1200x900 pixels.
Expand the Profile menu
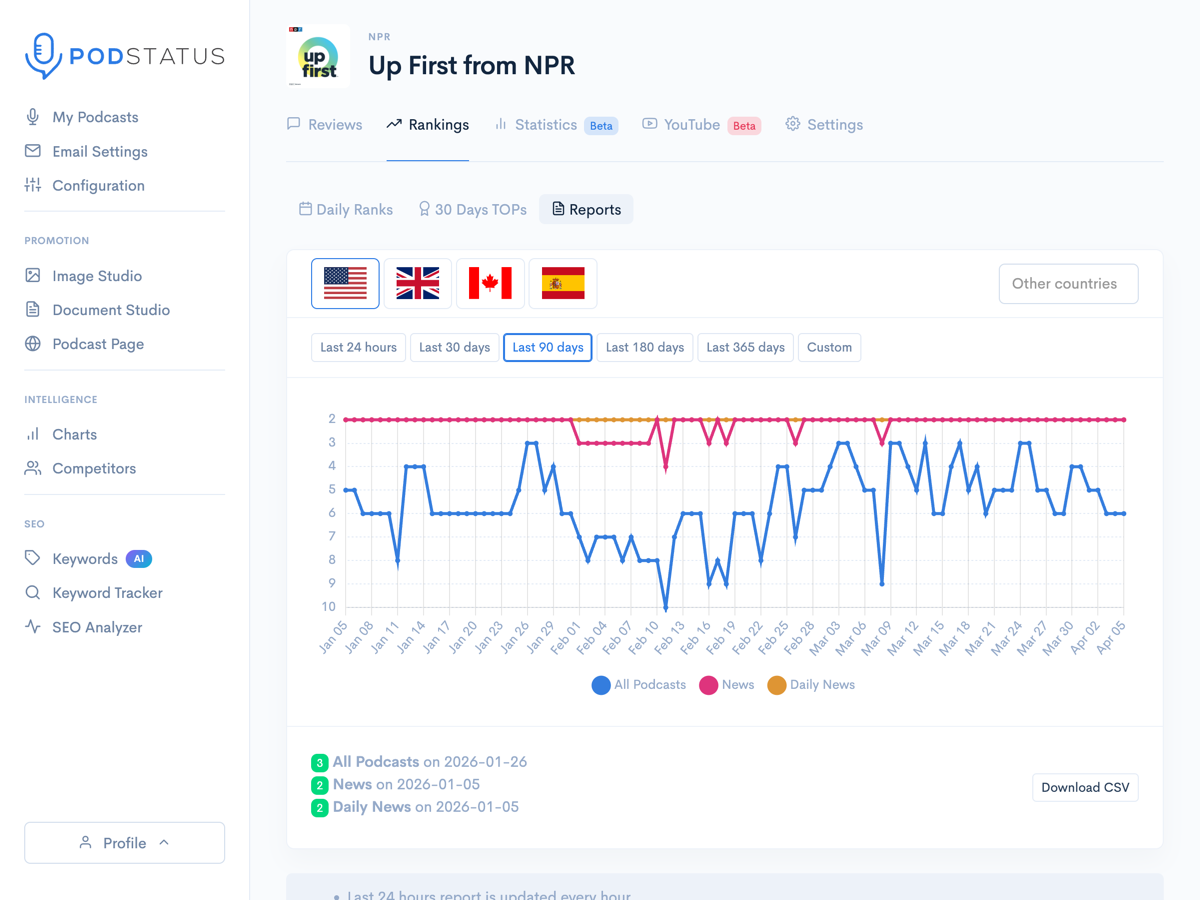[124, 843]
